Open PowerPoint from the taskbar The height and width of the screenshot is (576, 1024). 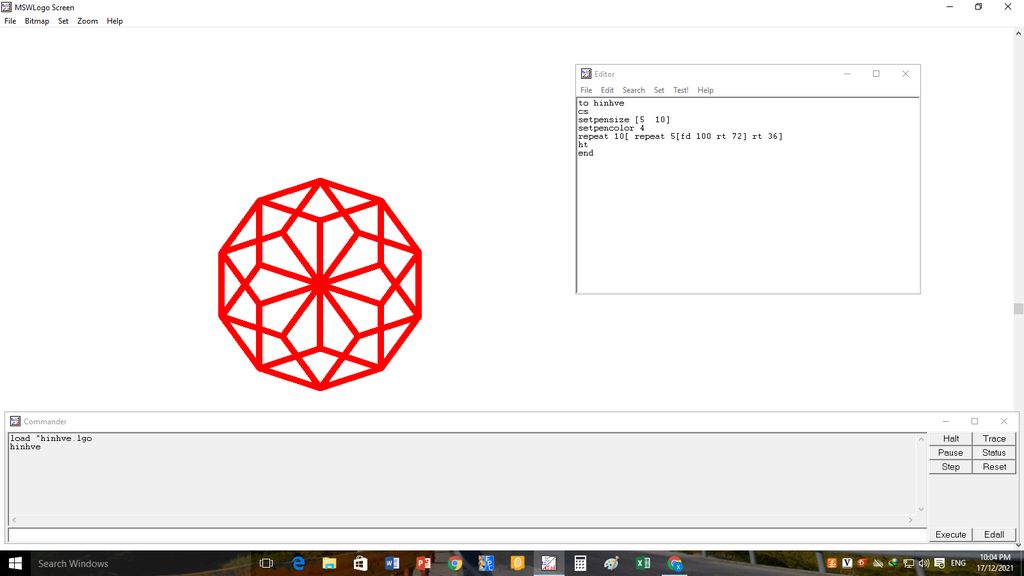coord(423,563)
